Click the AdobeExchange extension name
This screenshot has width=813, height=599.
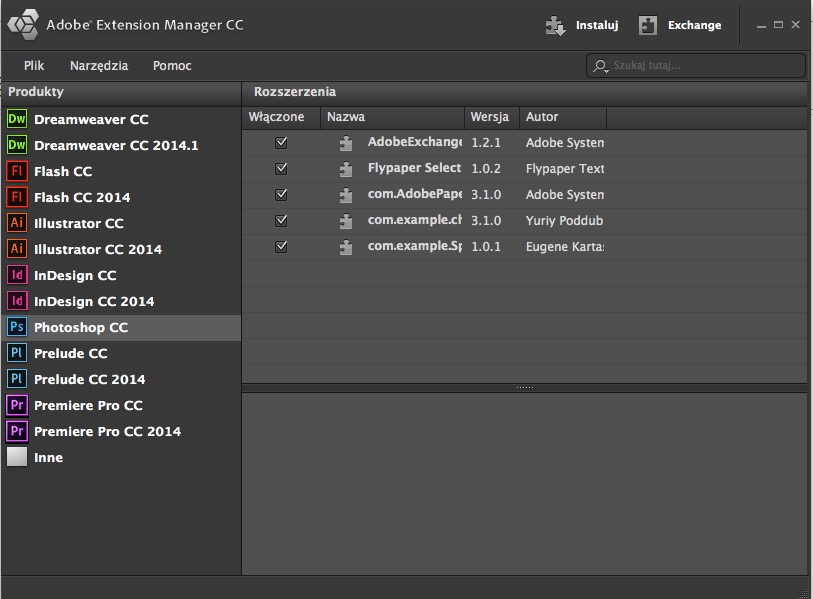click(x=414, y=142)
